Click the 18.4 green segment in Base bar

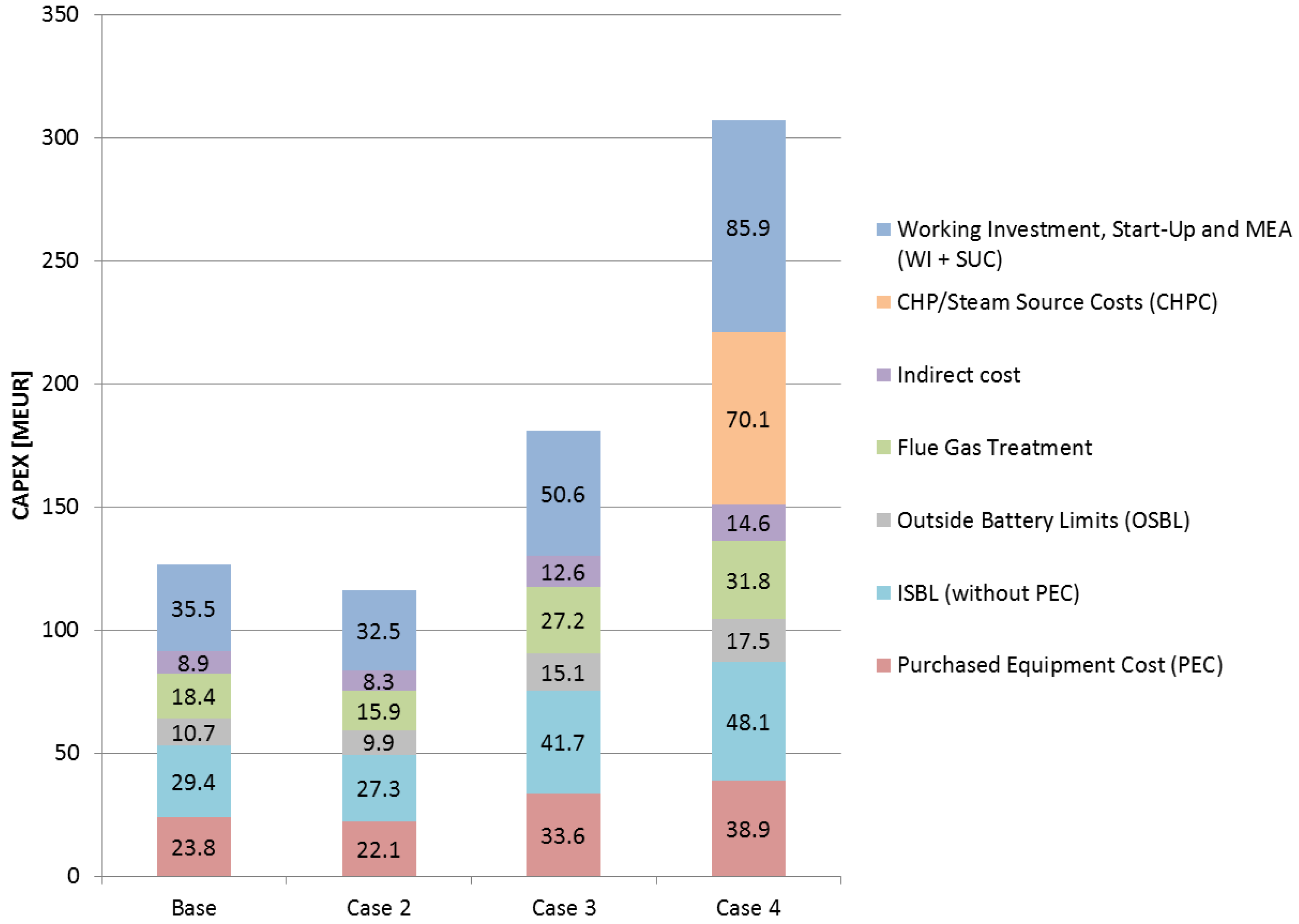tap(194, 697)
